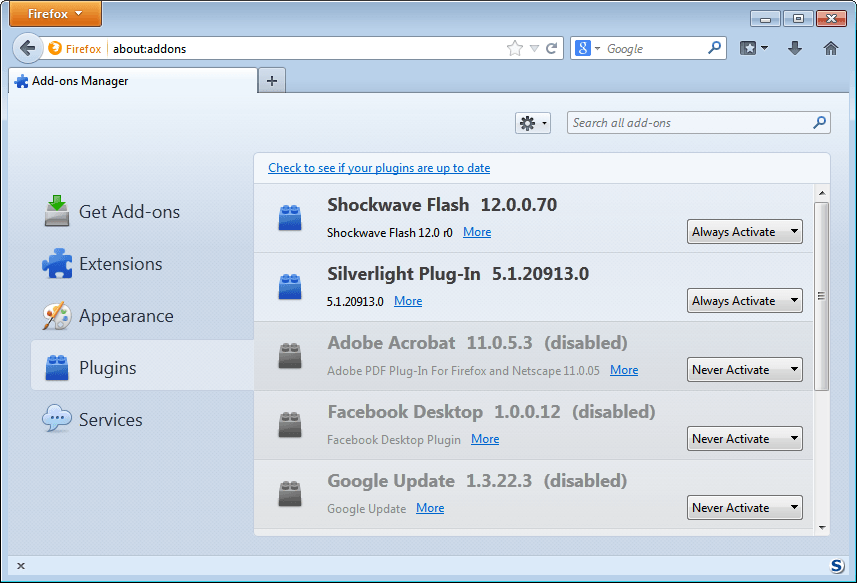The width and height of the screenshot is (857, 583).
Task: Open a new tab with plus button
Action: (272, 81)
